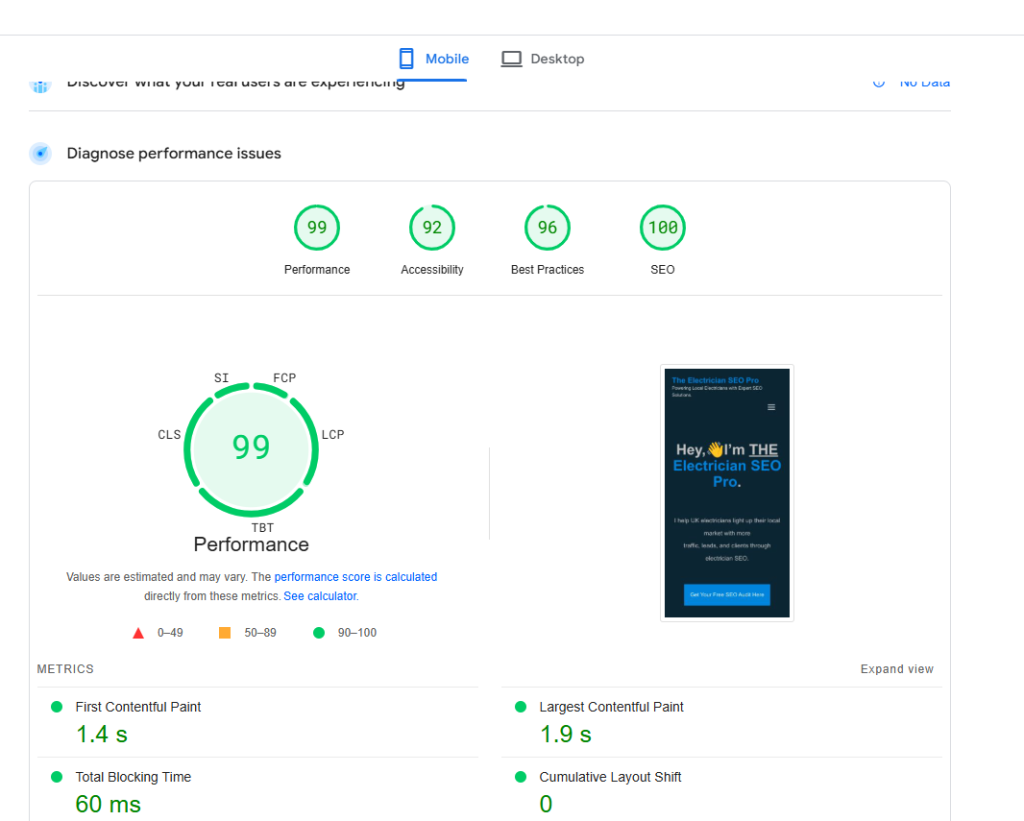Click the CLS gauge segment label
Screen dimensions: 1024x821
click(169, 434)
